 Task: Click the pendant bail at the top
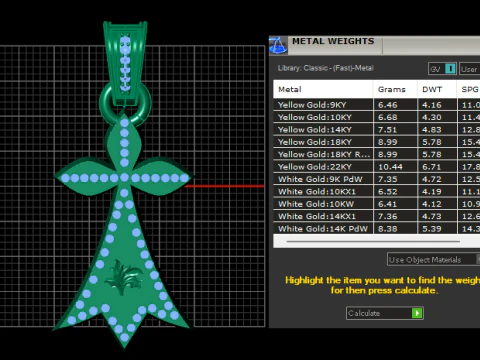point(125,63)
